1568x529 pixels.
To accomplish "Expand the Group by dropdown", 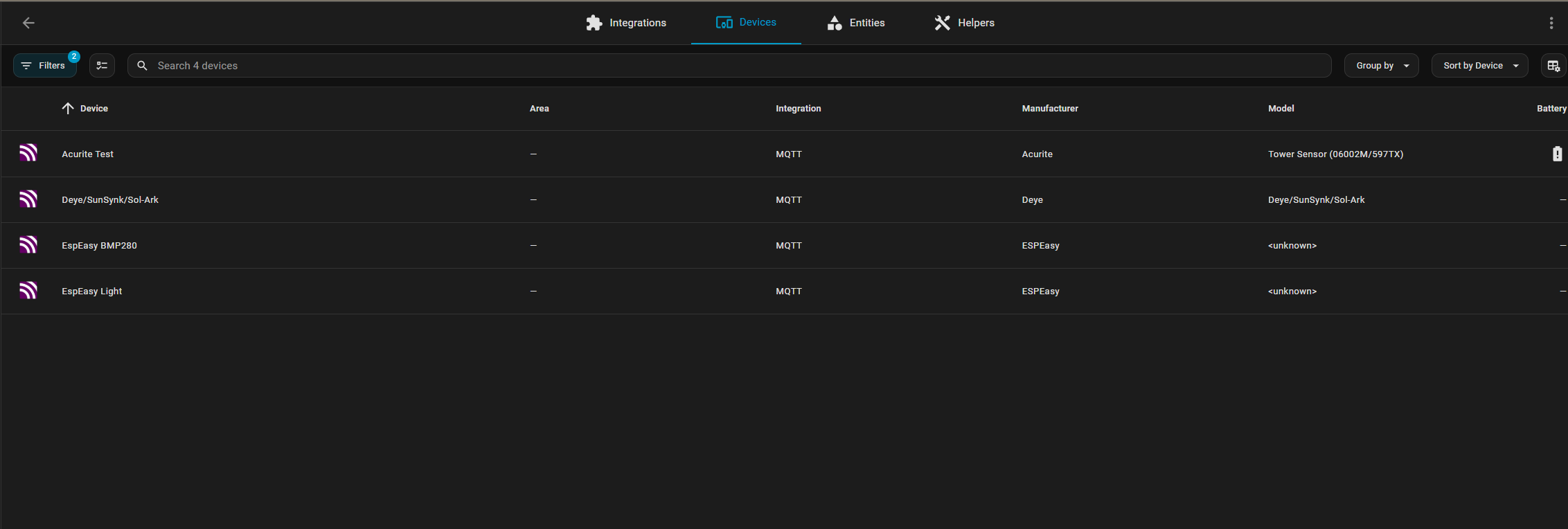I will point(1381,66).
